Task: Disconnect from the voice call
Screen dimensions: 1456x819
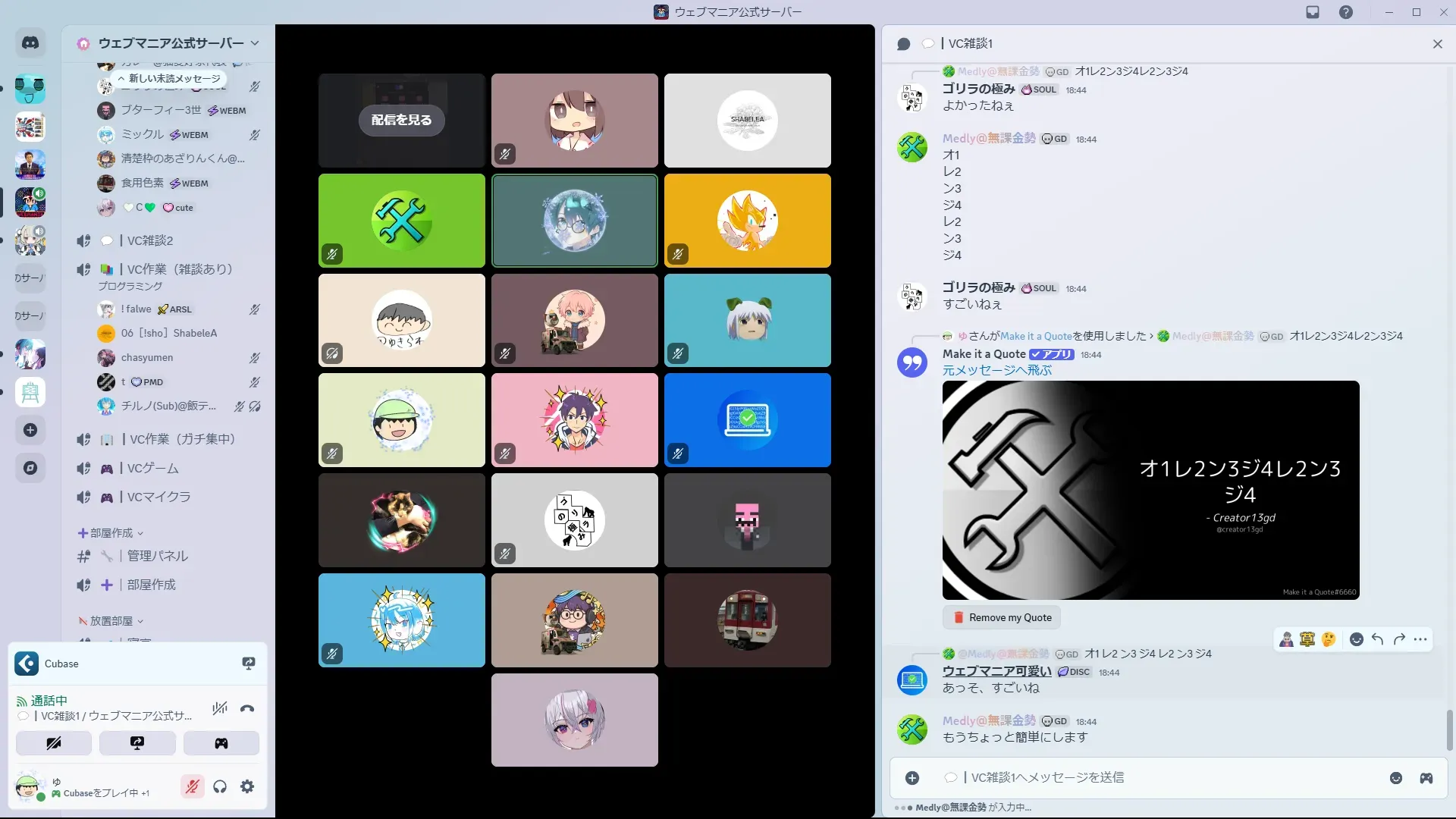Action: tap(247, 709)
